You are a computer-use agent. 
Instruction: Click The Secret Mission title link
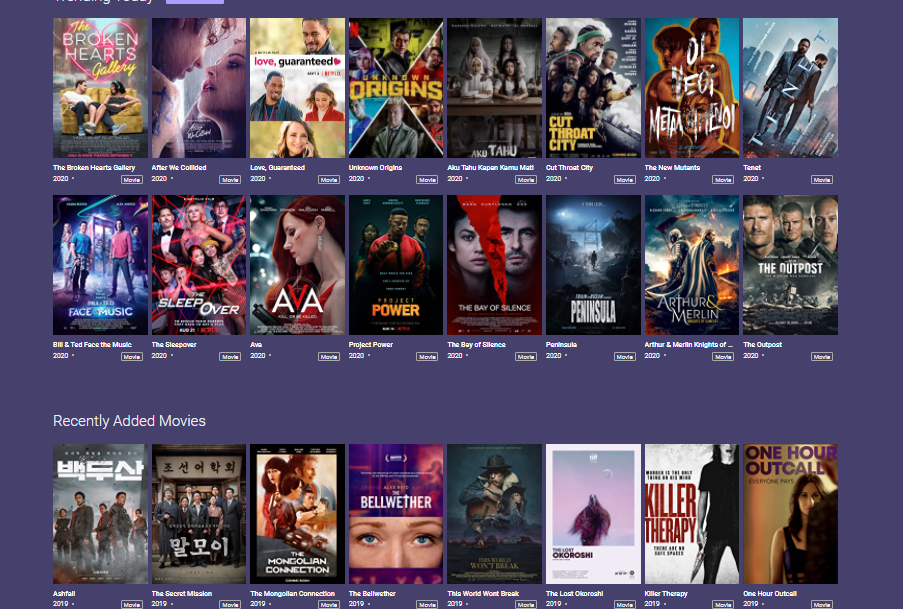coord(182,593)
